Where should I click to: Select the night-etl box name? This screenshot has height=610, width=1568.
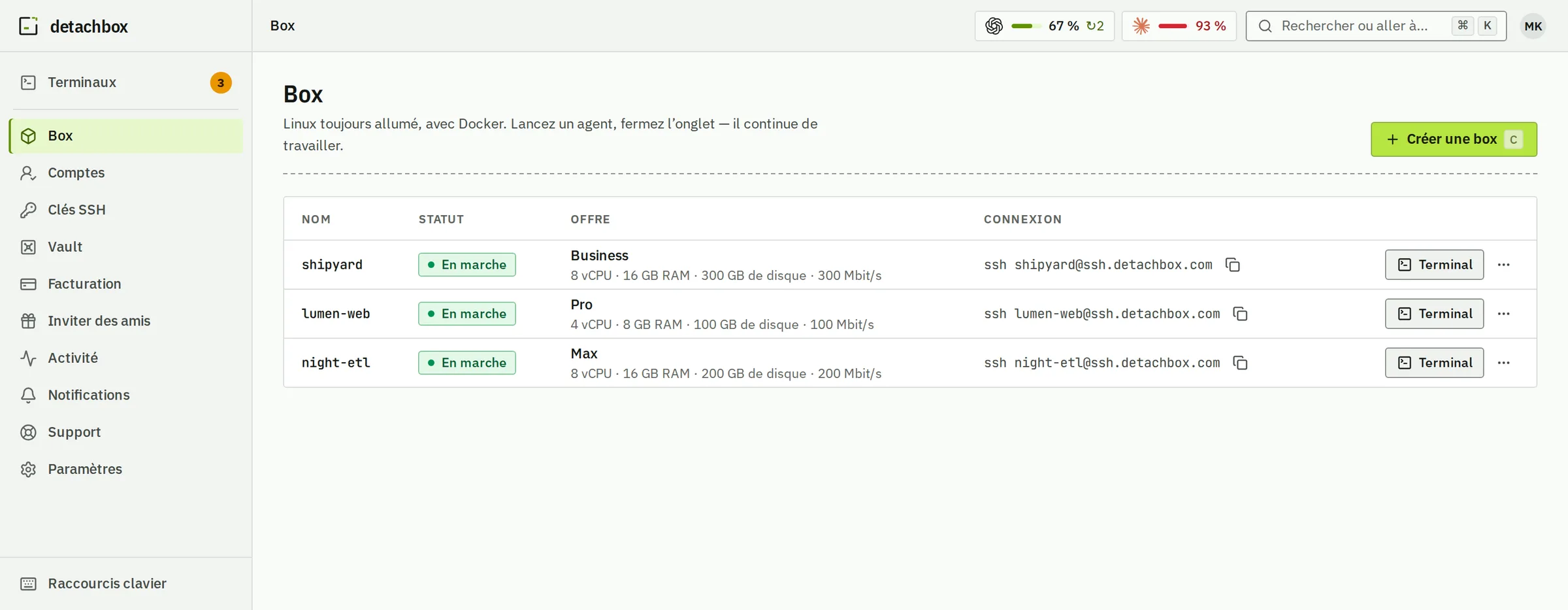pyautogui.click(x=336, y=363)
